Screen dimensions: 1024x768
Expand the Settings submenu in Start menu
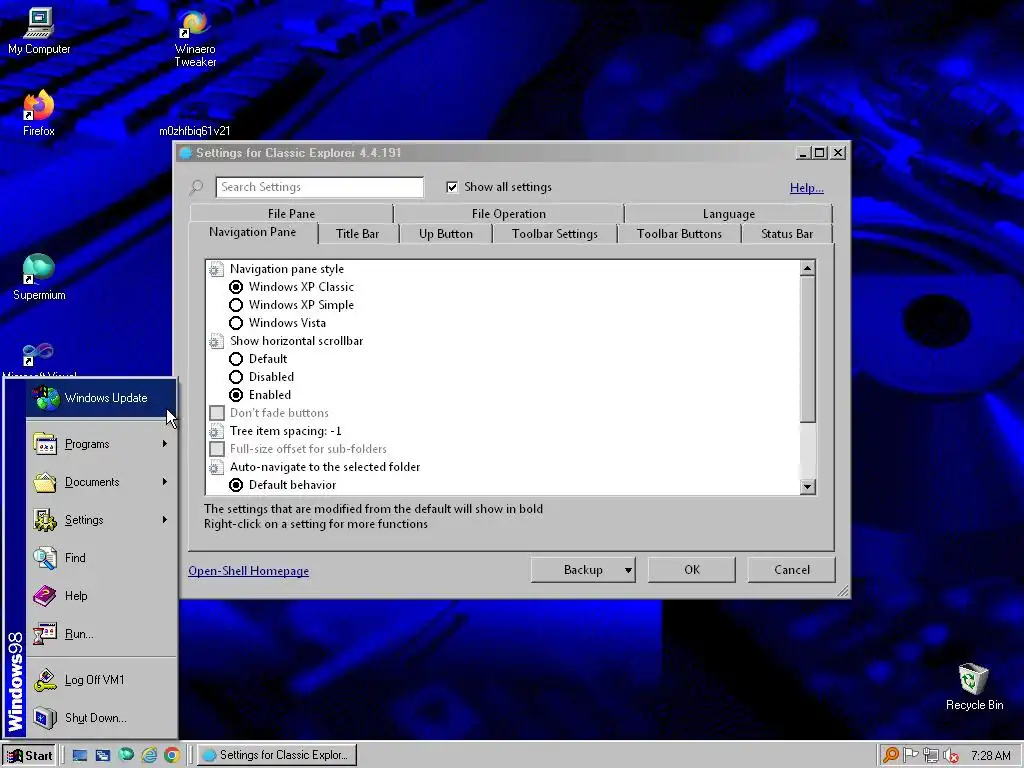click(x=101, y=520)
